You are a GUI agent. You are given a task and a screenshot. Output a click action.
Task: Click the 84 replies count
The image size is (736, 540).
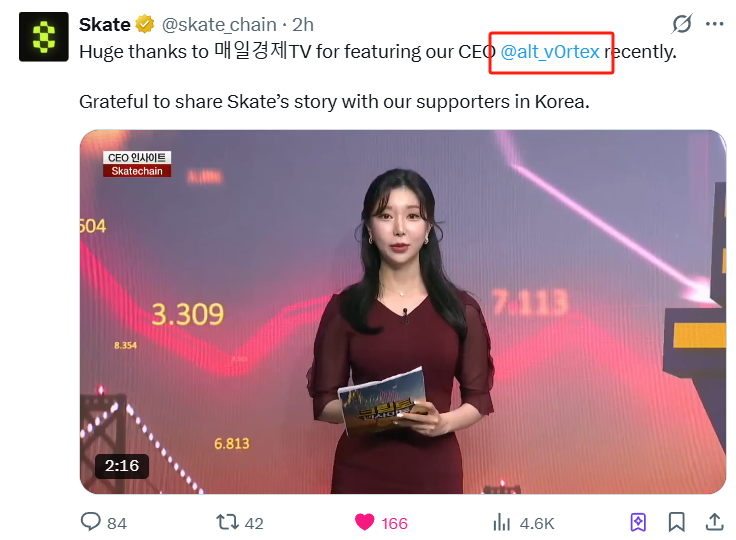pos(117,523)
